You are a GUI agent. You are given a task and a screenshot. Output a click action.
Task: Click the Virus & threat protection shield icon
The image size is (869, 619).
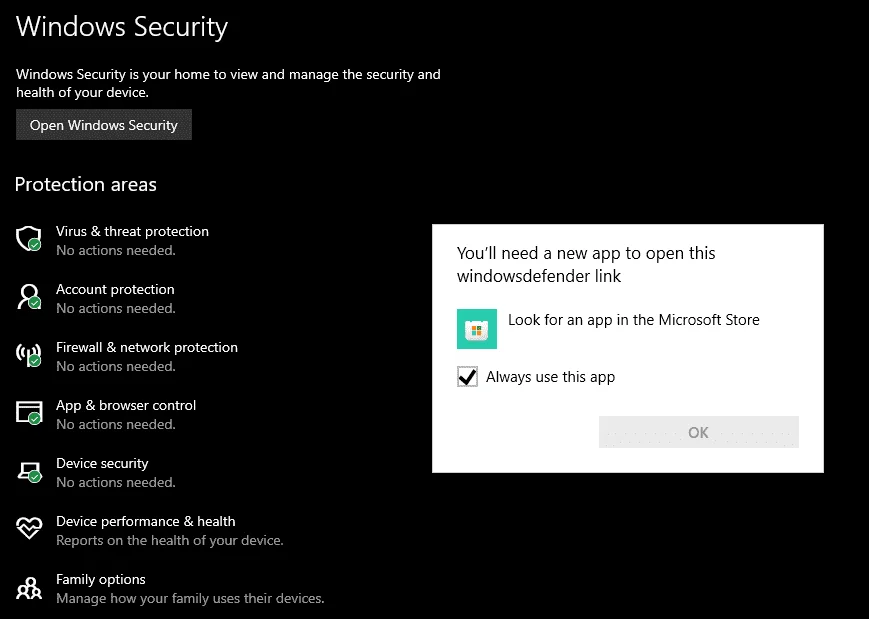[x=29, y=239]
